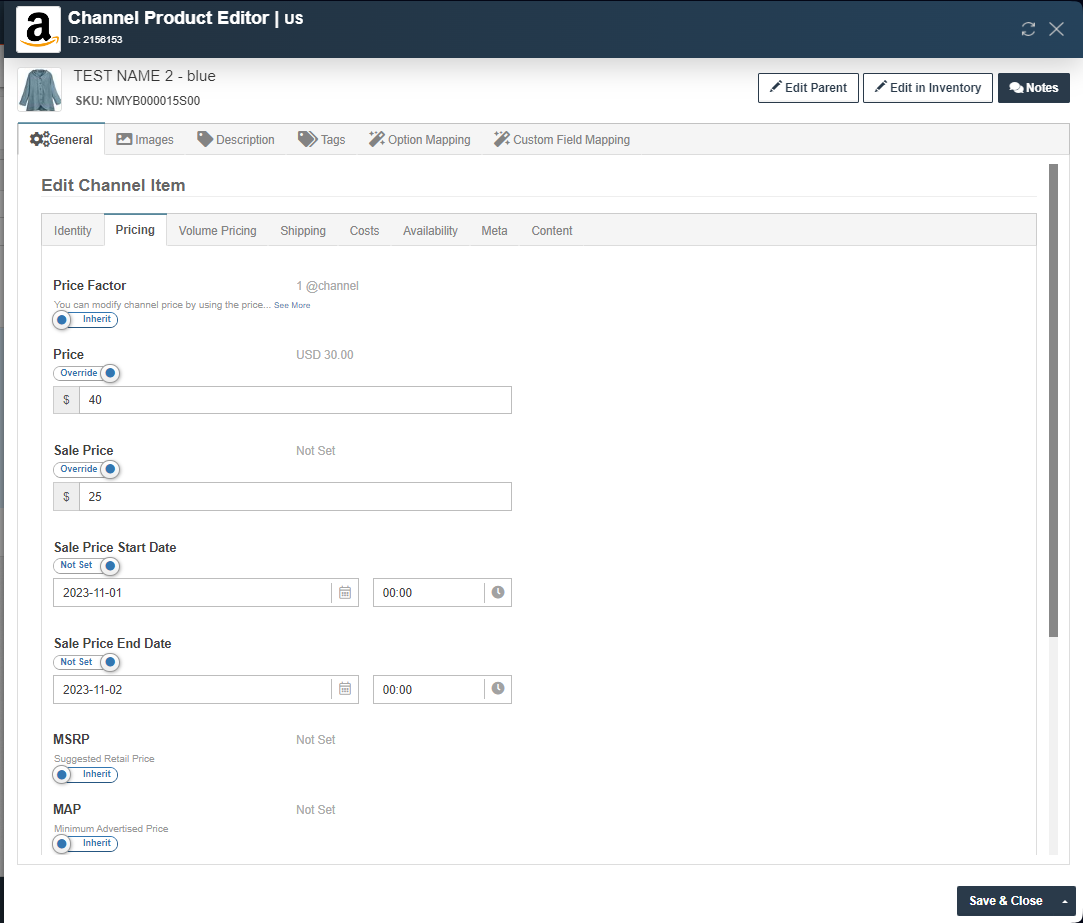Click the refresh icon in header

(1028, 29)
